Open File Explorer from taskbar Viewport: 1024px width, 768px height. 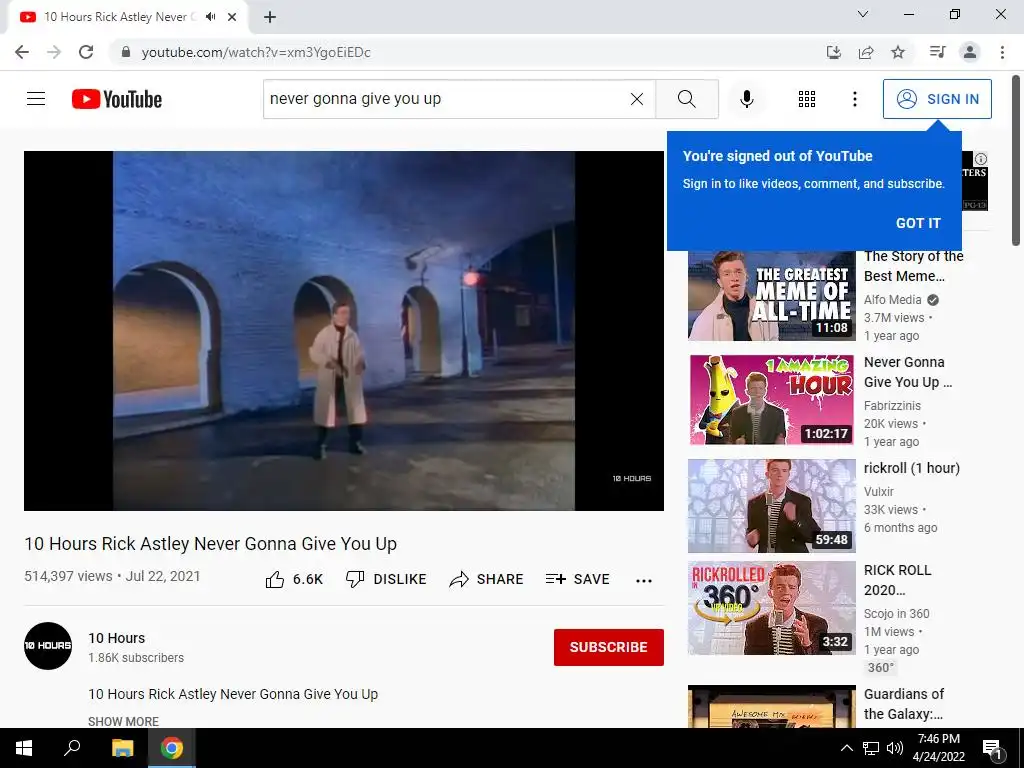122,748
